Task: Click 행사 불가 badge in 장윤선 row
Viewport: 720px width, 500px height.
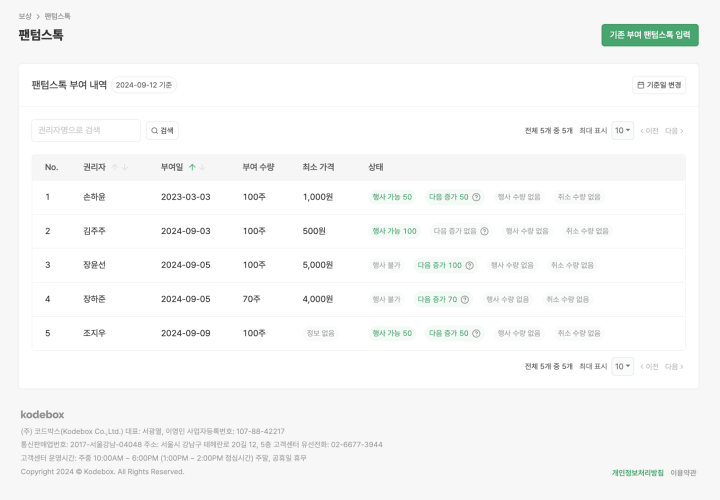Action: click(x=386, y=265)
